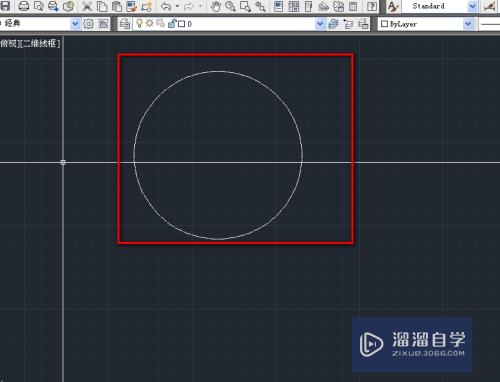The width and height of the screenshot is (500, 382).
Task: Click the 二维线框 visual style label
Action: pos(40,43)
